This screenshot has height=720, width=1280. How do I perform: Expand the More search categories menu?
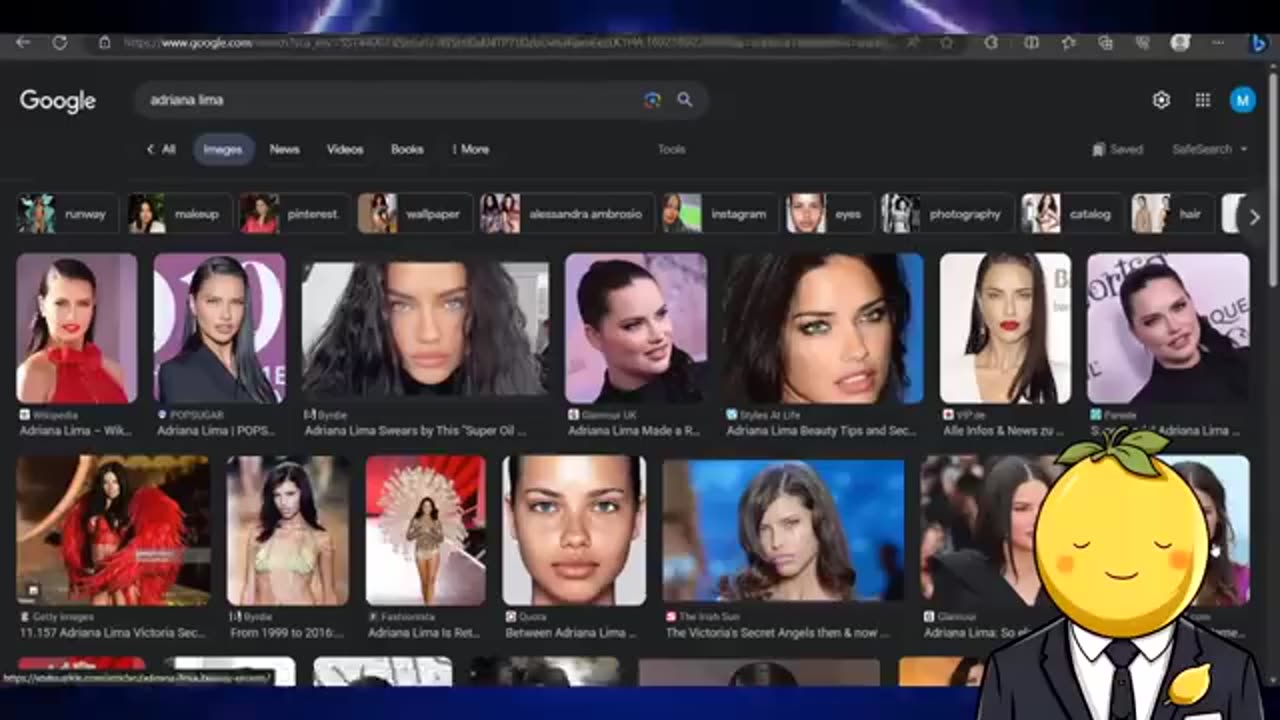click(x=471, y=149)
